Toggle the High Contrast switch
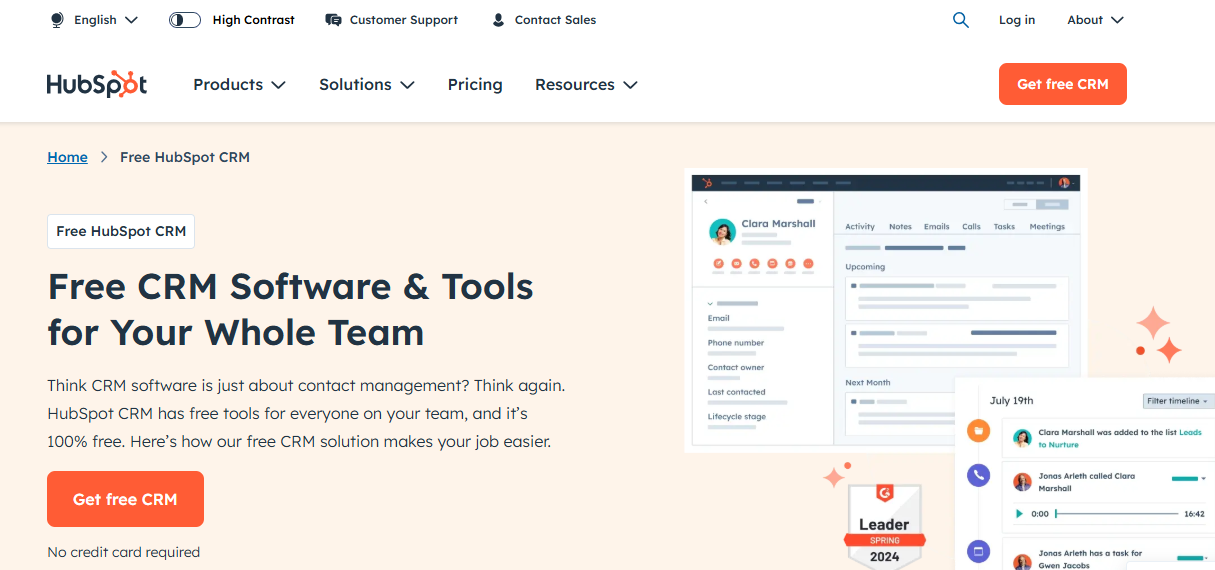Screen dimensions: 1215x570 185,20
